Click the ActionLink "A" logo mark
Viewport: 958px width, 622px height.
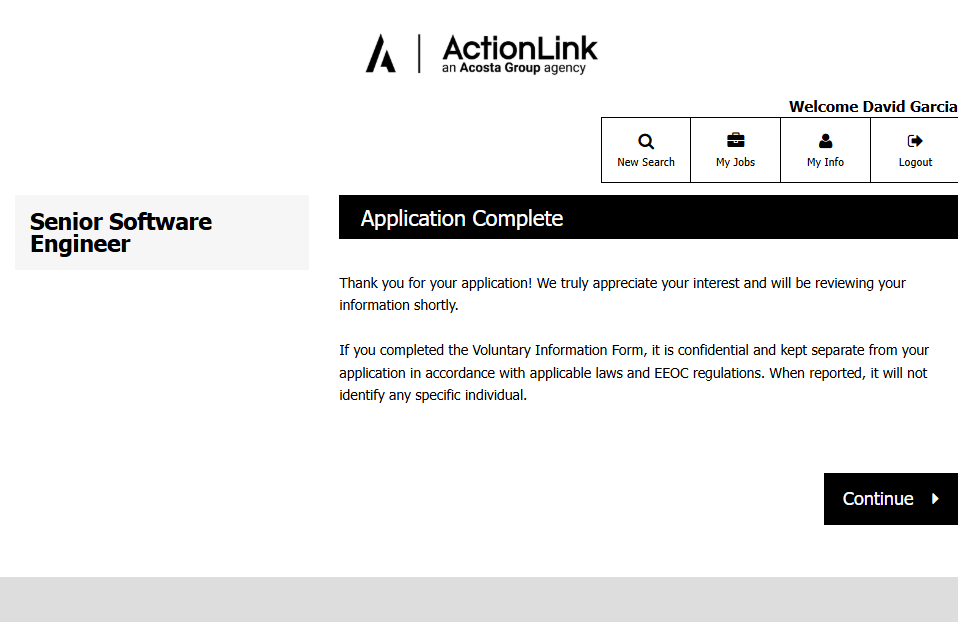coord(380,54)
